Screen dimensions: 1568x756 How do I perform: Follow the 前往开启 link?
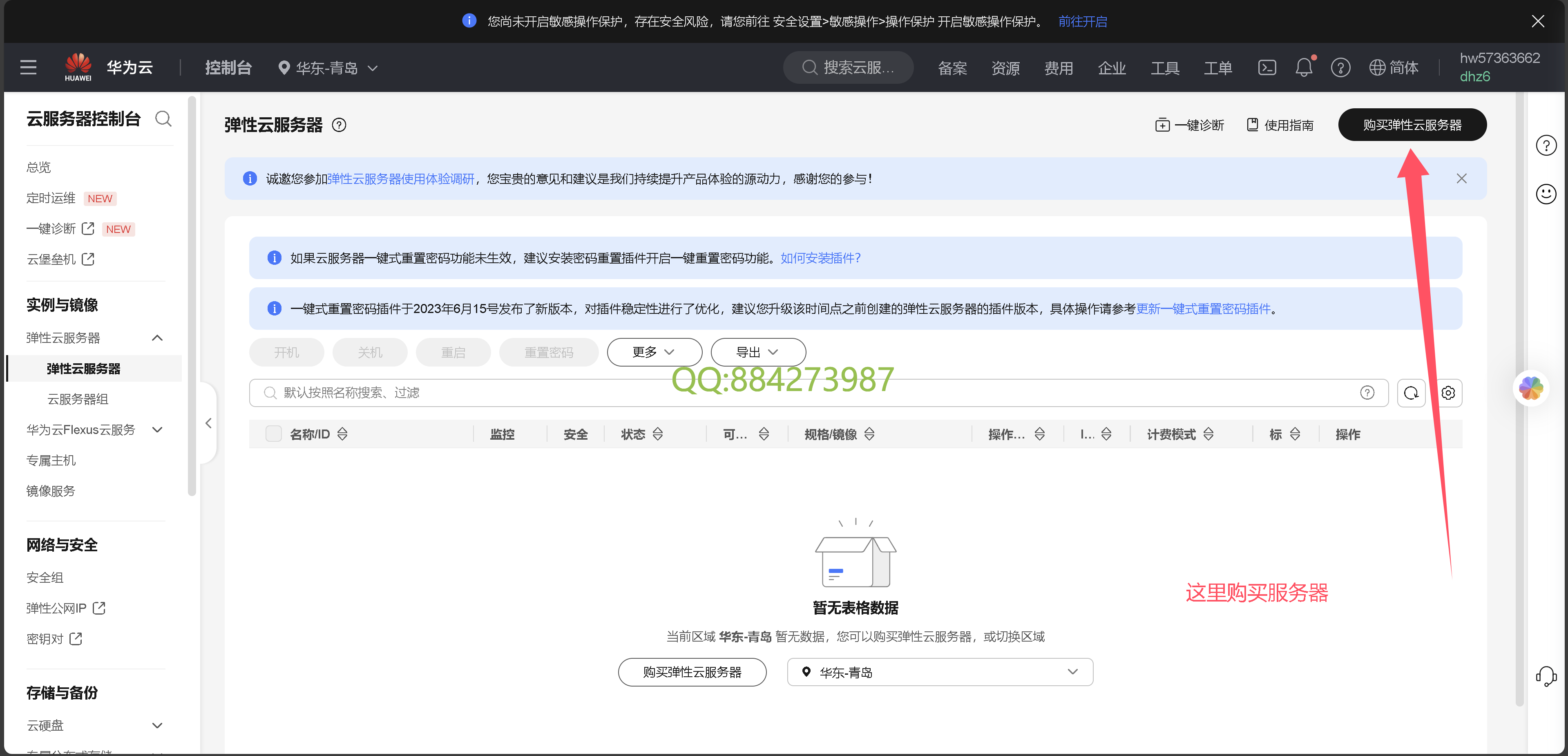click(1082, 21)
